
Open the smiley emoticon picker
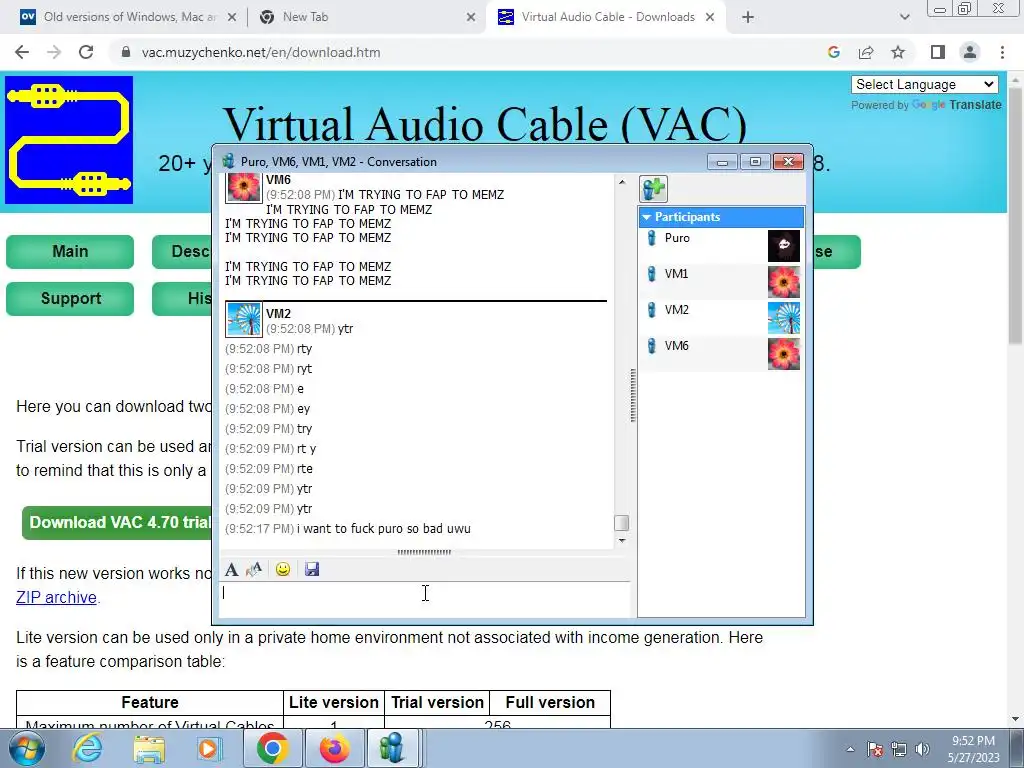click(283, 569)
